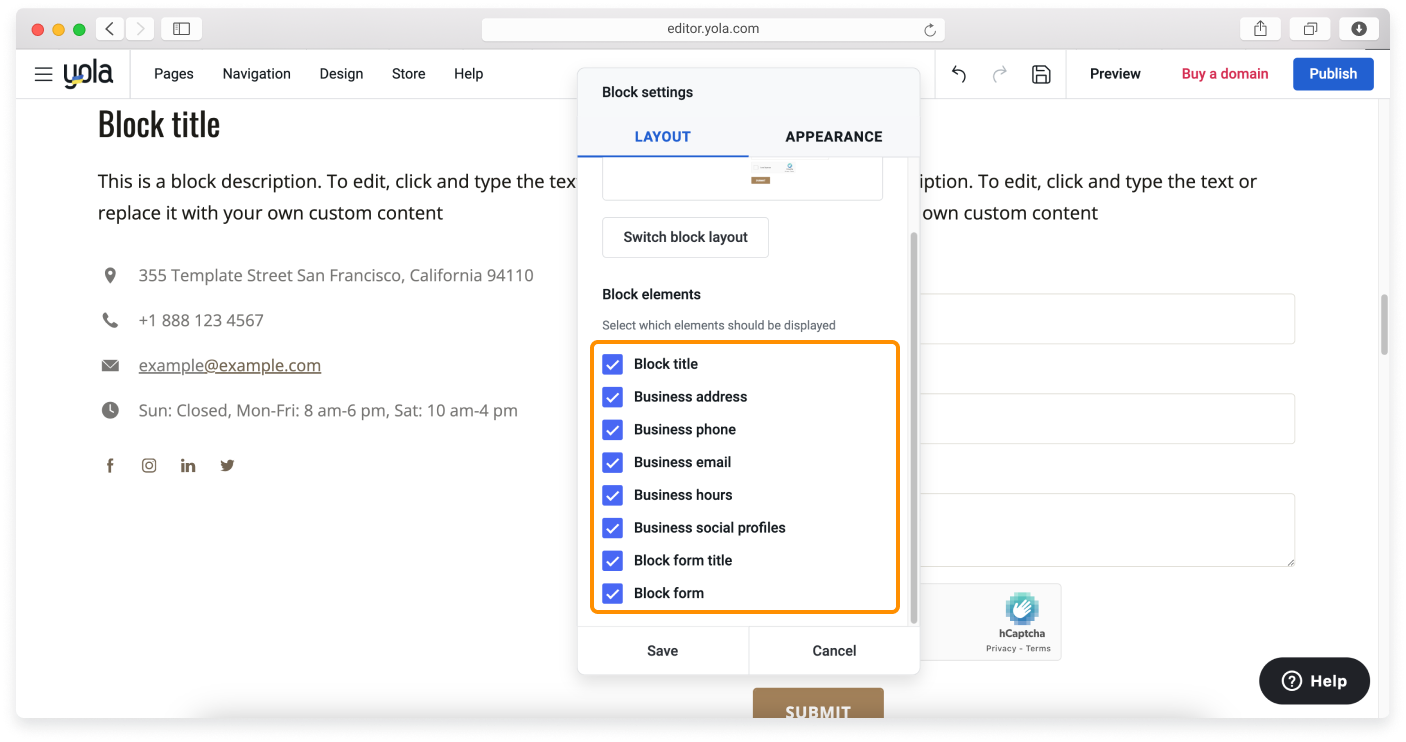Switch to the APPEARANCE tab

pos(833,136)
